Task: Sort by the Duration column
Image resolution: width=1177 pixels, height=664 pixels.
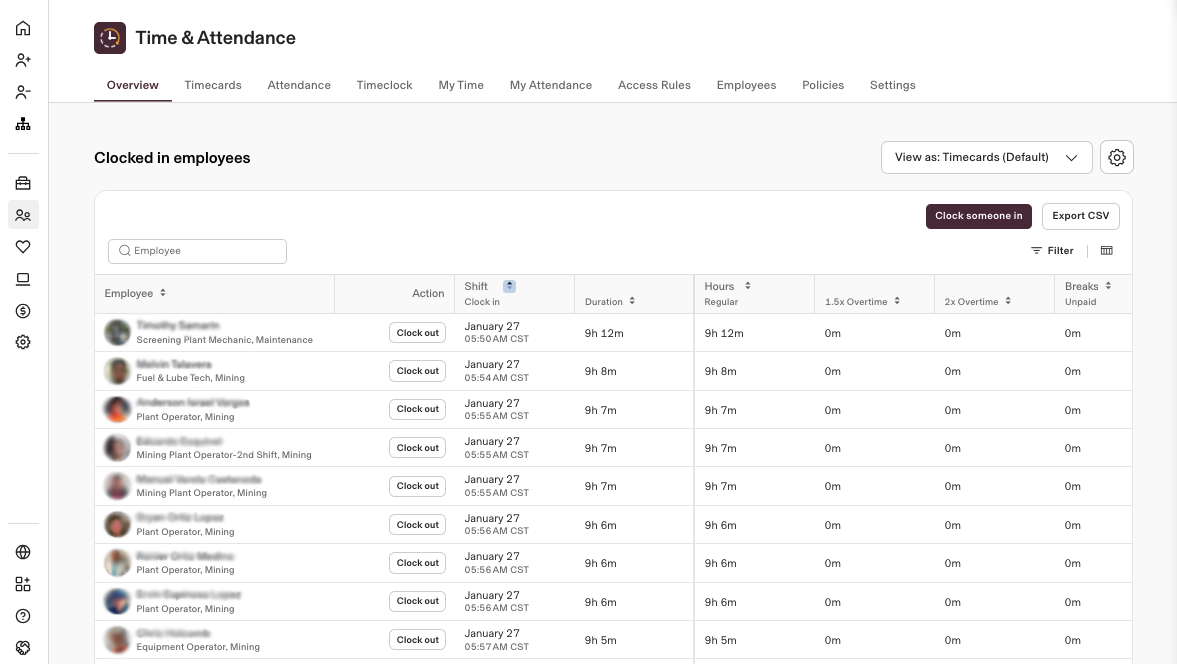Action: pyautogui.click(x=632, y=301)
